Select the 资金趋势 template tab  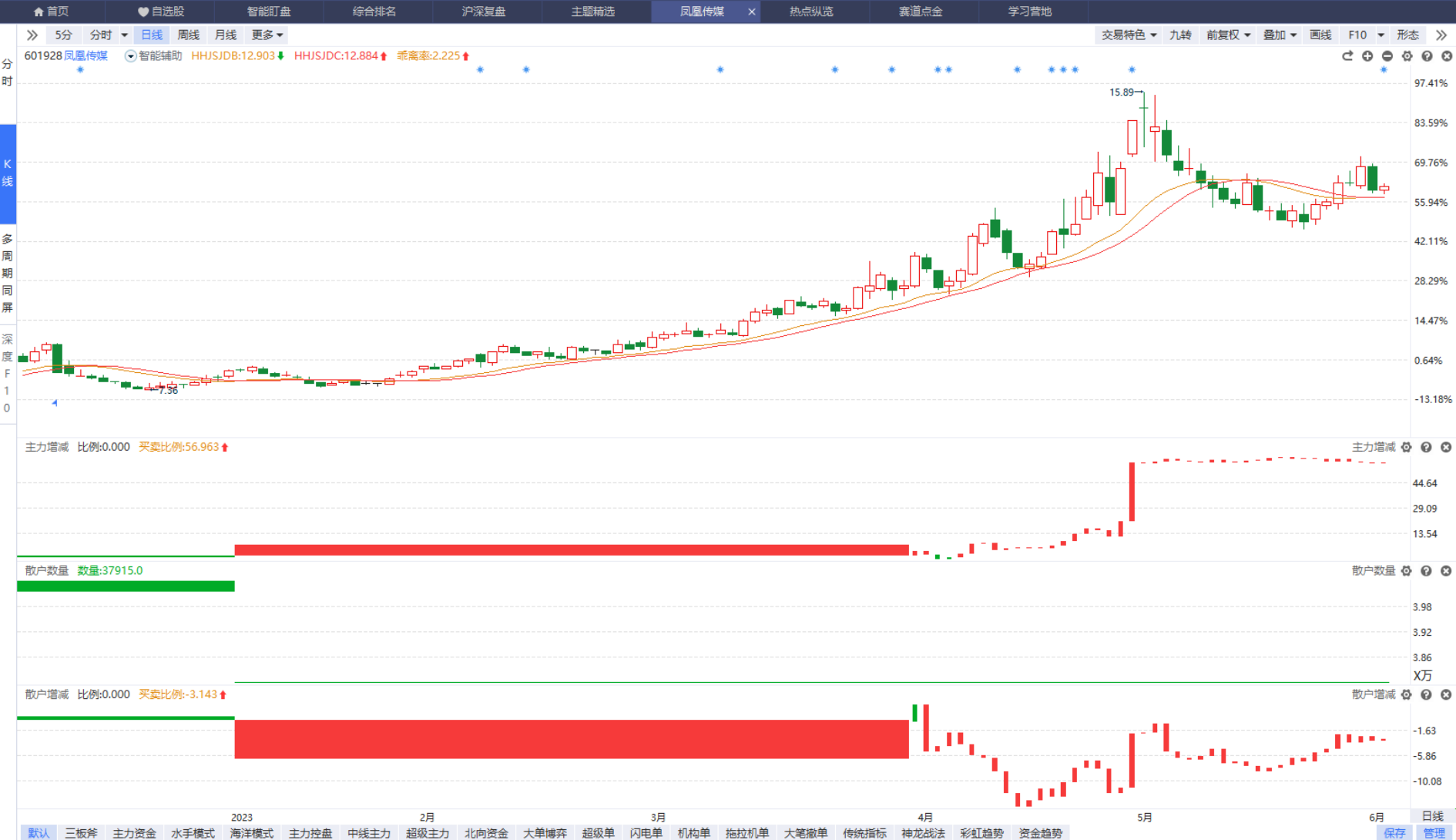[1040, 833]
